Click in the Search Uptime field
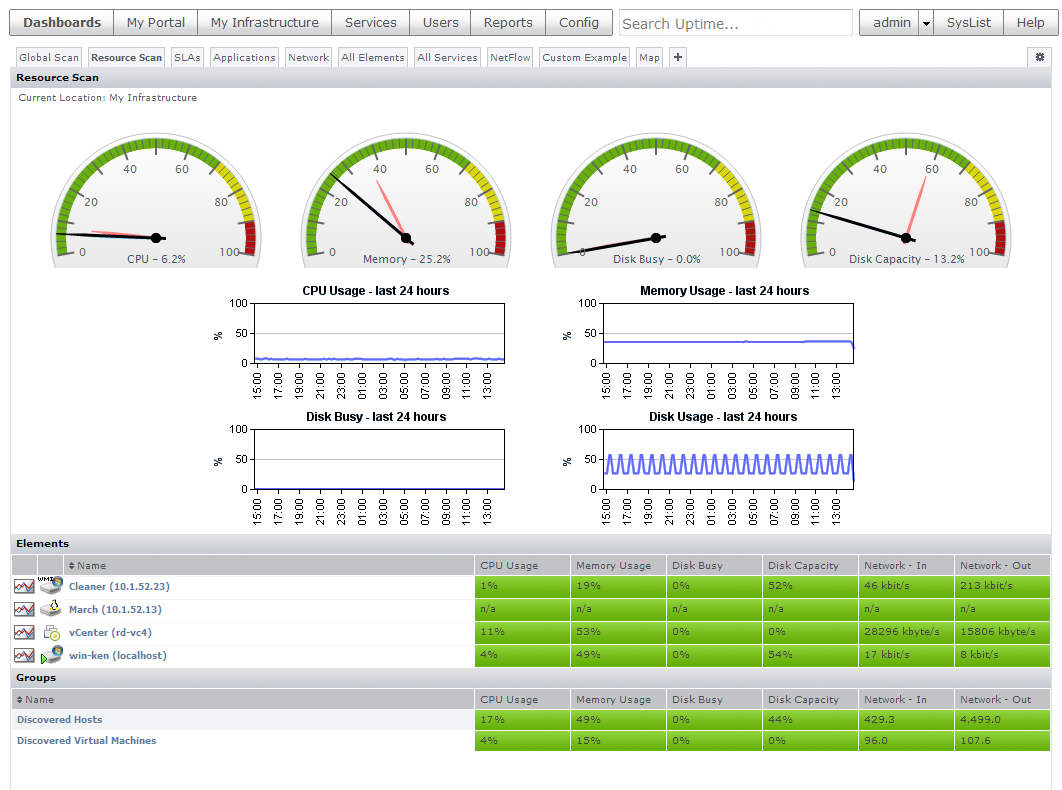Viewport: 1062px width, 790px height. (736, 23)
